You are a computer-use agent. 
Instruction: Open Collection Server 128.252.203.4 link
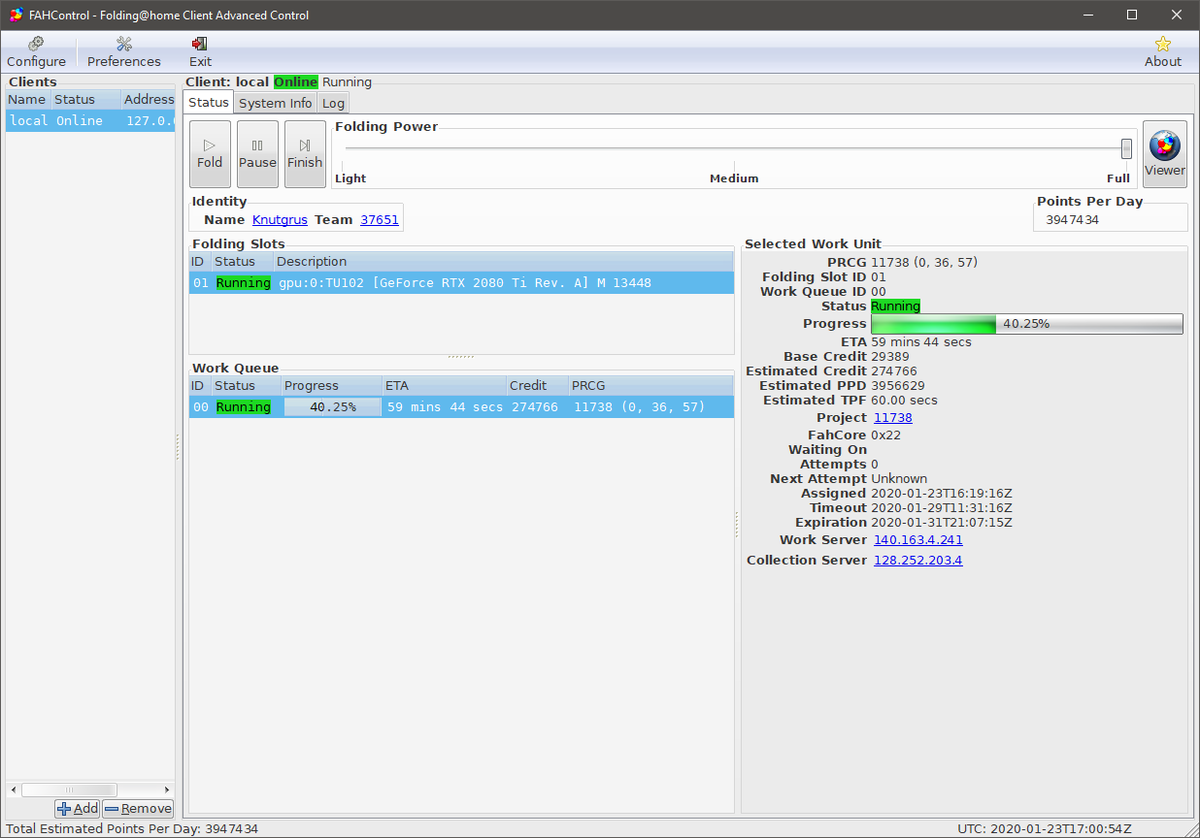pyautogui.click(x=918, y=560)
